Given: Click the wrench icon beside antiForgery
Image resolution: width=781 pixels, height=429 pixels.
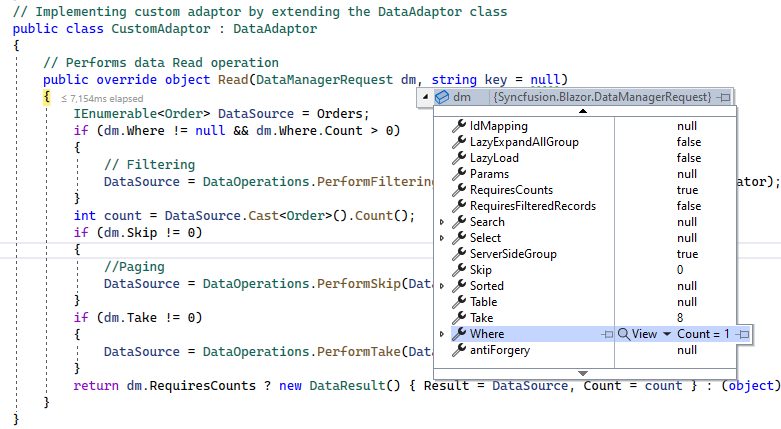Looking at the screenshot, I should coord(459,350).
